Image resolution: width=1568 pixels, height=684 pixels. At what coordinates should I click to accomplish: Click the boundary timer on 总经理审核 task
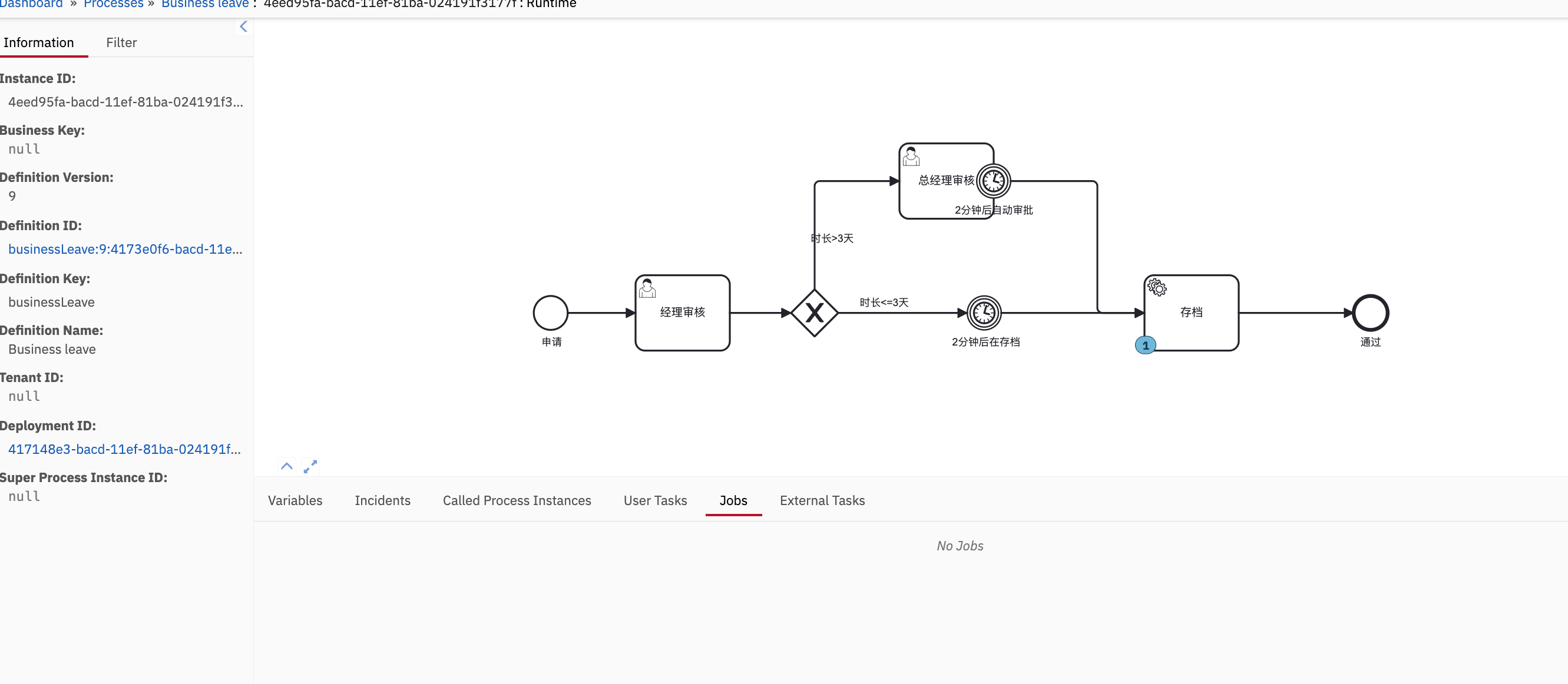pos(993,181)
